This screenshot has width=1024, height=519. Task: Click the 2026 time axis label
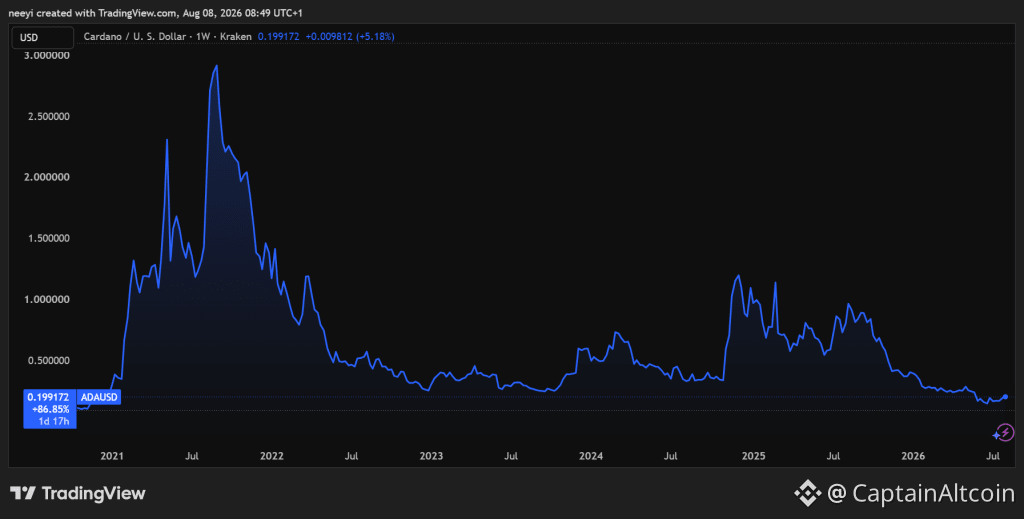pos(913,456)
